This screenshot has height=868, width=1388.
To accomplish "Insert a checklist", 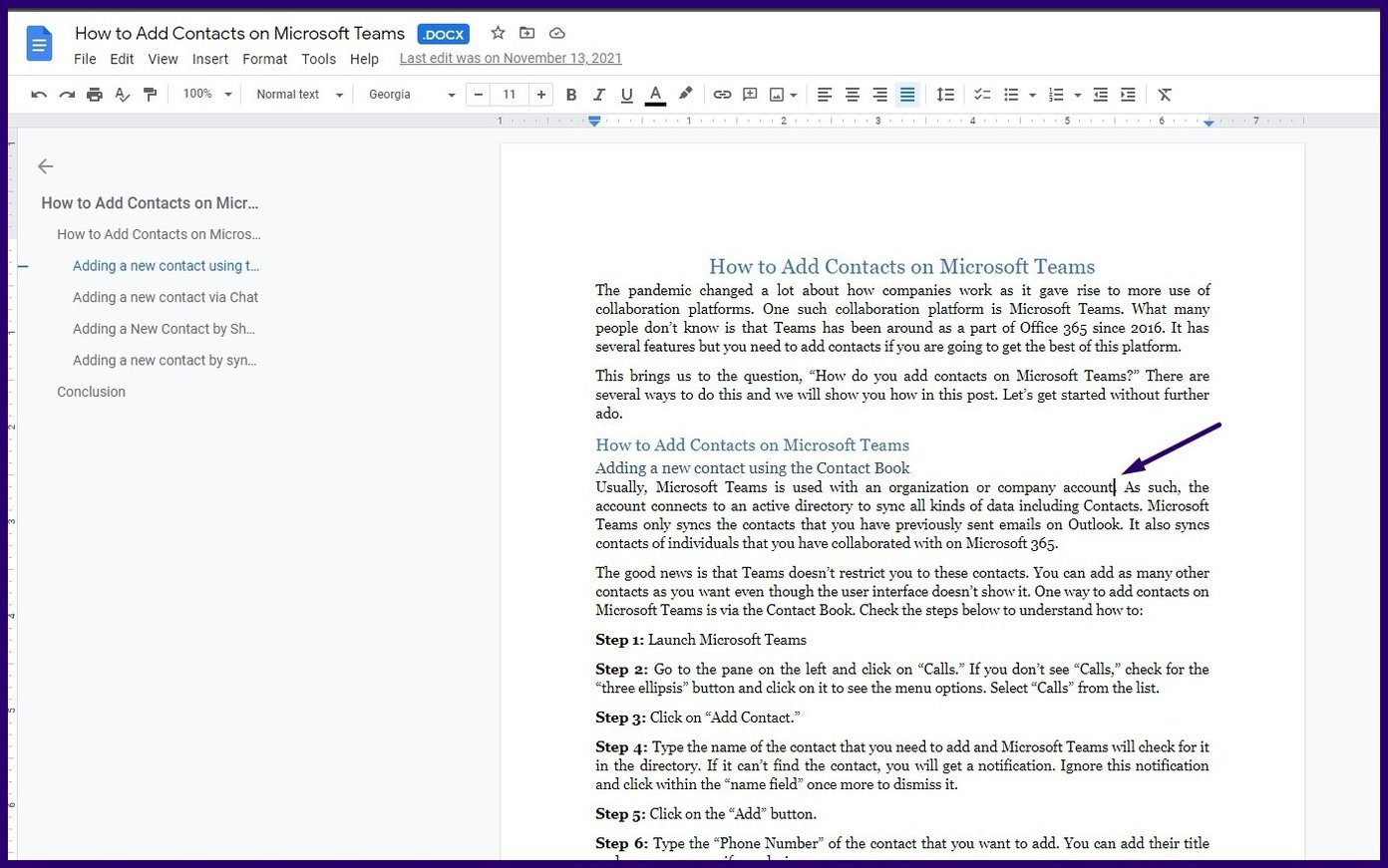I will point(982,95).
